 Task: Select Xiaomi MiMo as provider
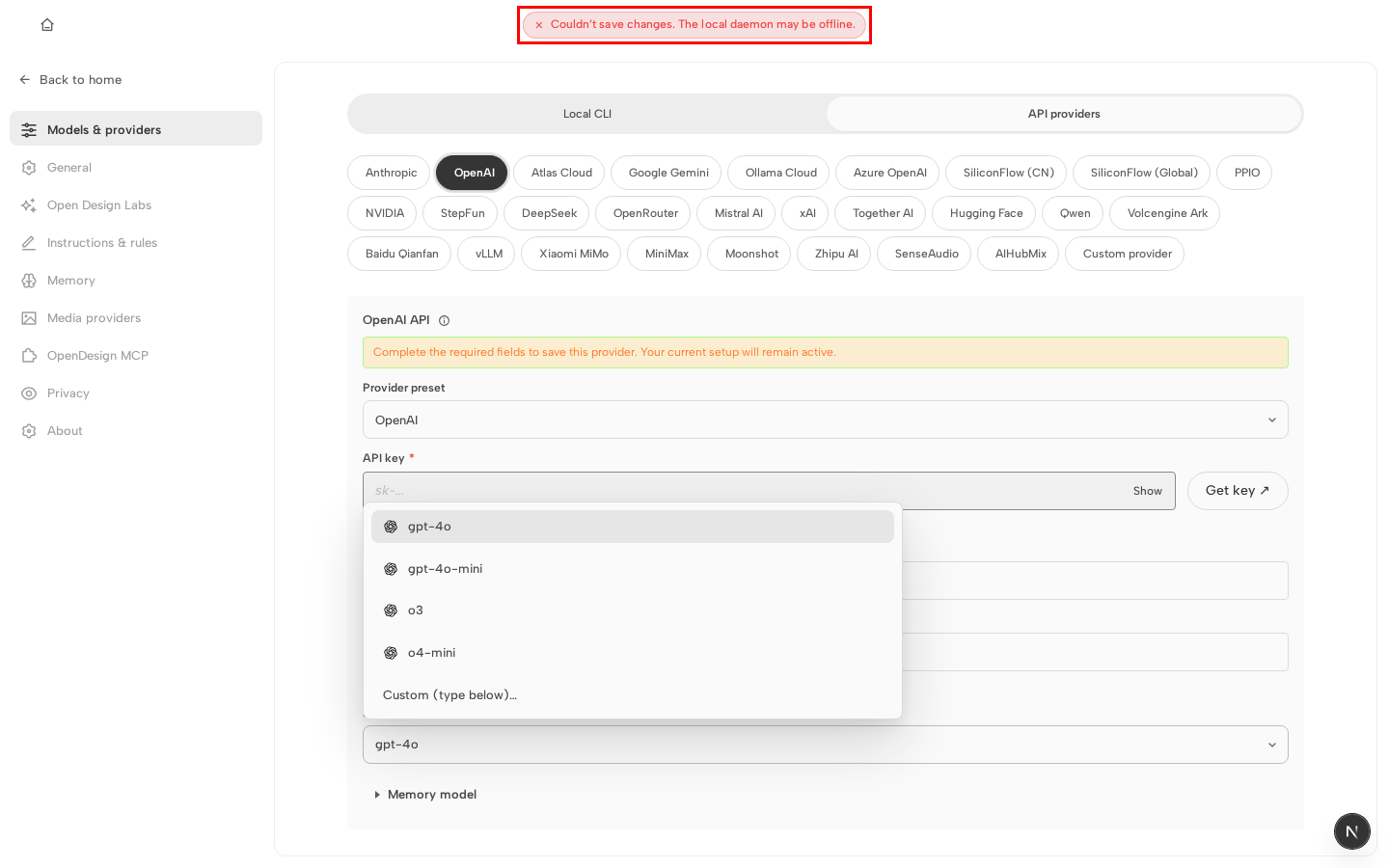(573, 254)
